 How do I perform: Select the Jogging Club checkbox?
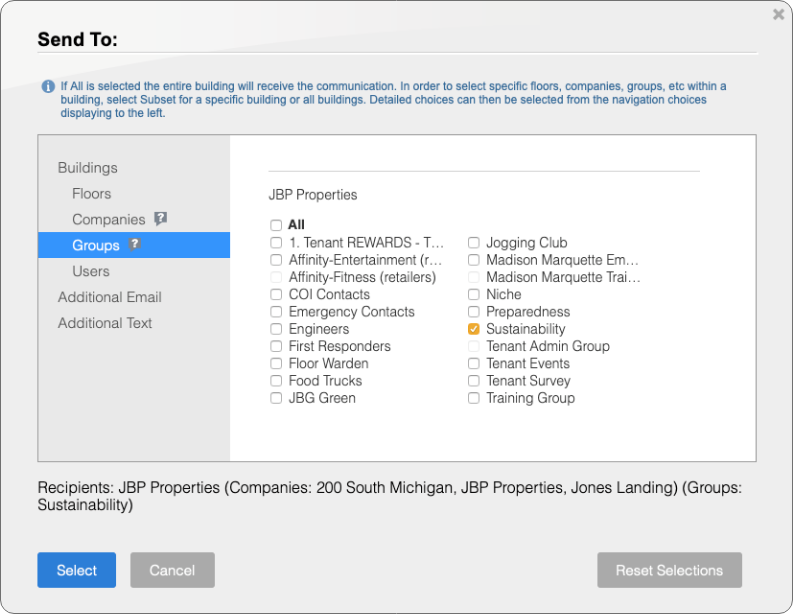point(474,243)
